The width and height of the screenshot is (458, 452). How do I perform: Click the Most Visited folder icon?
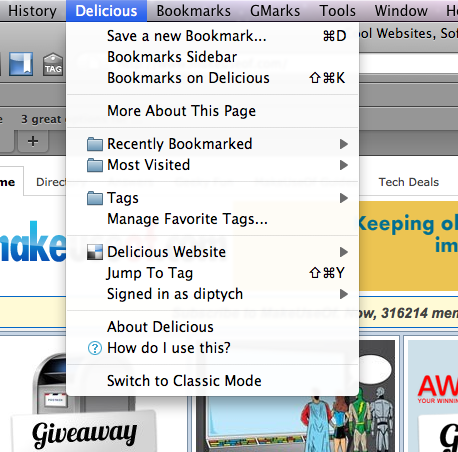tap(95, 165)
